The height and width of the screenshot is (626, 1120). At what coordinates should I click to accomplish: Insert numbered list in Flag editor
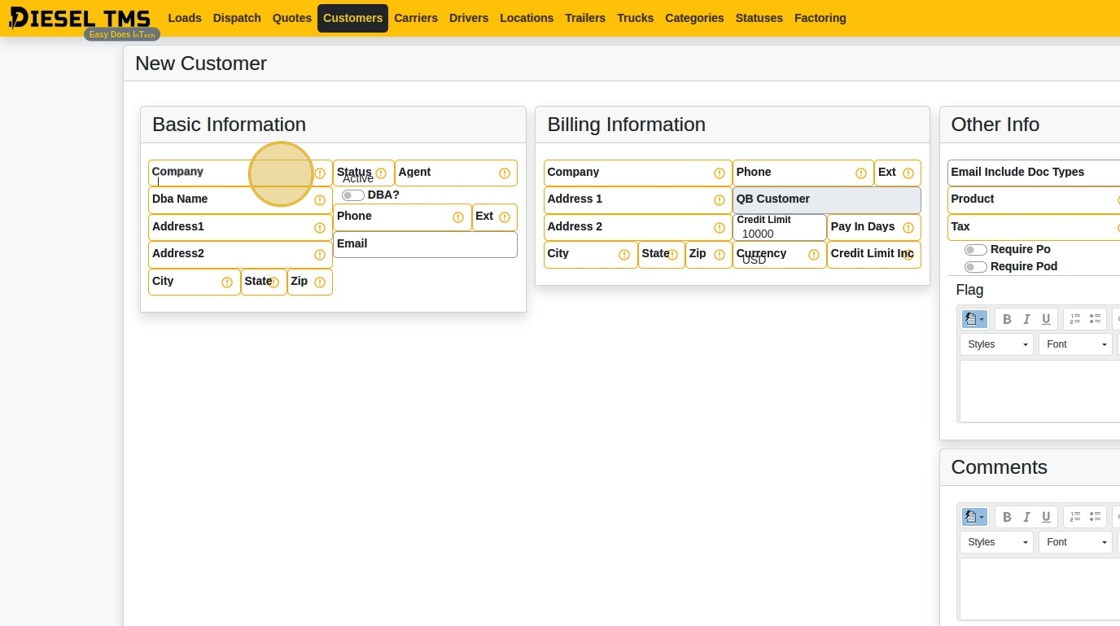pos(1075,320)
